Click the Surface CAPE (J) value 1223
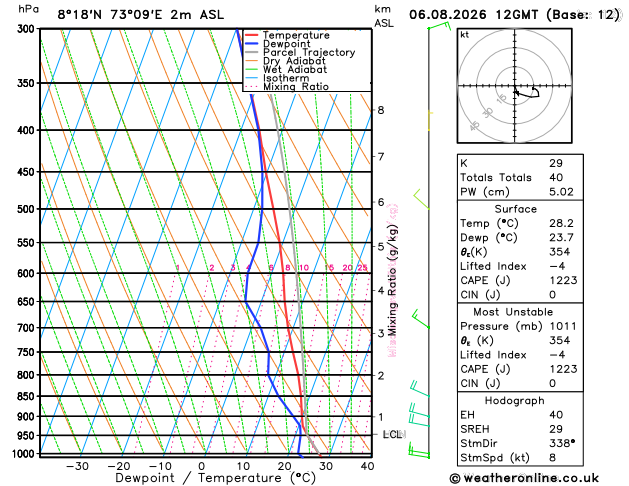629x486 pixels. click(x=563, y=280)
